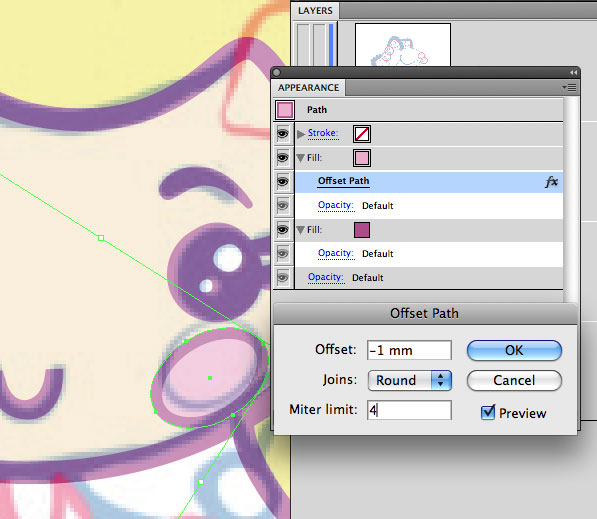Collapse the Appearance panel with double-arrow icon
The height and width of the screenshot is (519, 597).
pos(573,72)
